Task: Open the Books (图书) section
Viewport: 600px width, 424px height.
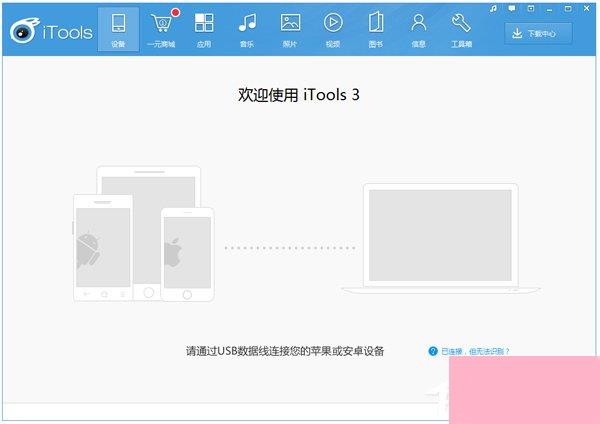Action: tap(376, 29)
